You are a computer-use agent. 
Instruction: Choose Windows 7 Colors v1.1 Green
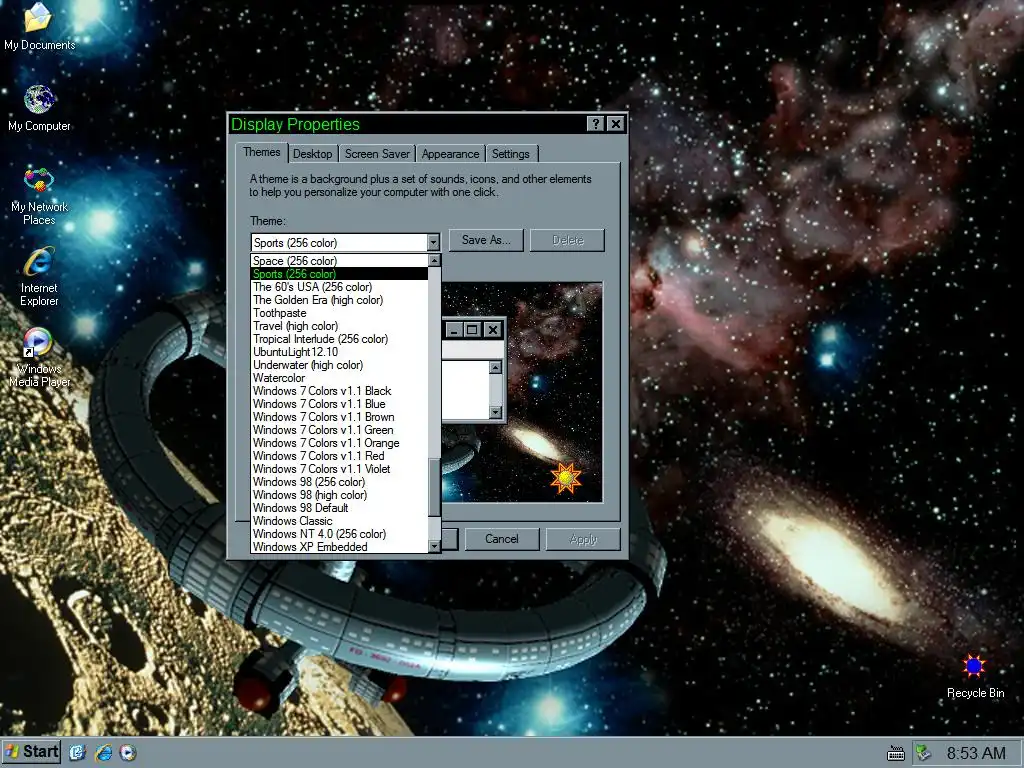tap(340, 430)
